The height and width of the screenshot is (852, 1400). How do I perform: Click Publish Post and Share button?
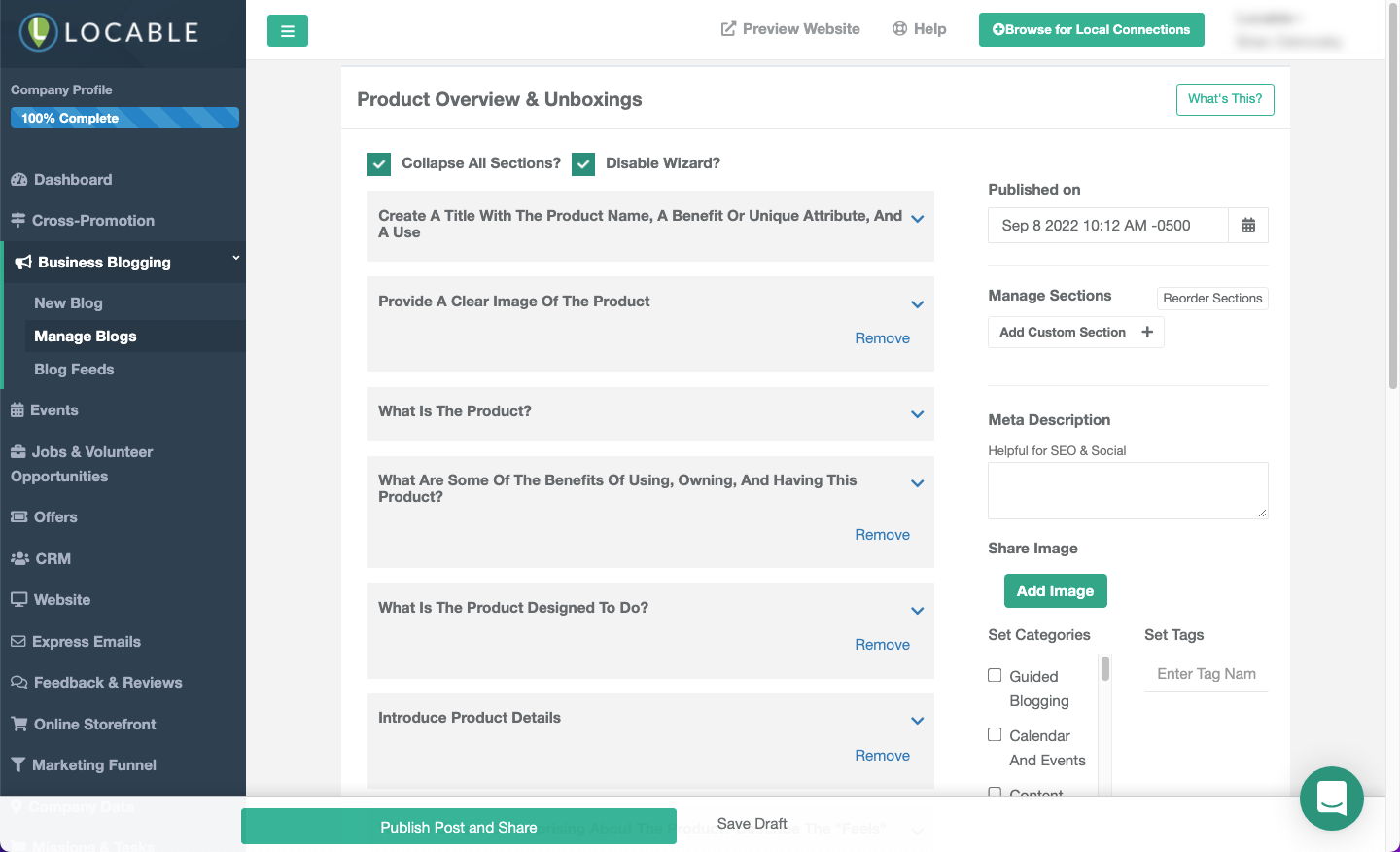459,827
